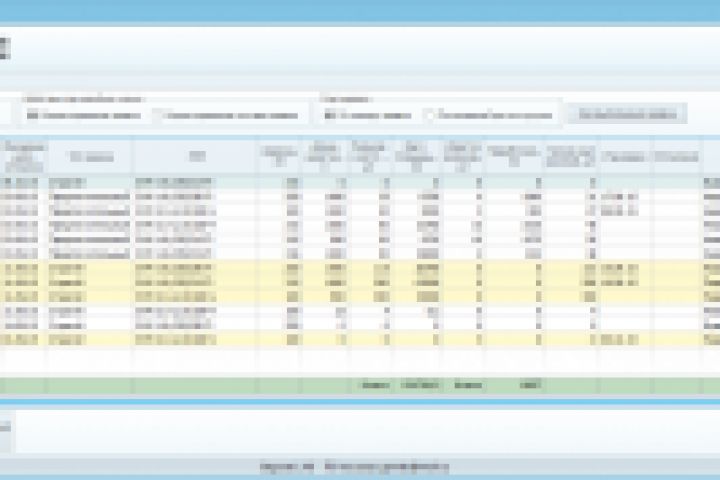Viewport: 720px width, 480px height.
Task: Select the green totals row below the table
Action: coord(360,385)
